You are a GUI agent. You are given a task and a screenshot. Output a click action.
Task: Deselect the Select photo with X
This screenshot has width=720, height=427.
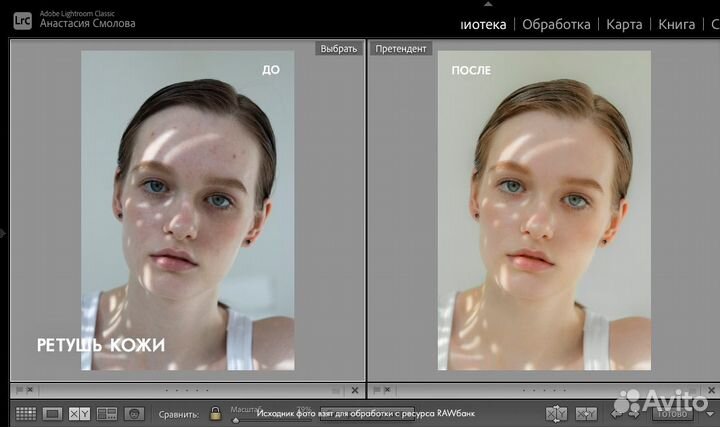(x=354, y=390)
